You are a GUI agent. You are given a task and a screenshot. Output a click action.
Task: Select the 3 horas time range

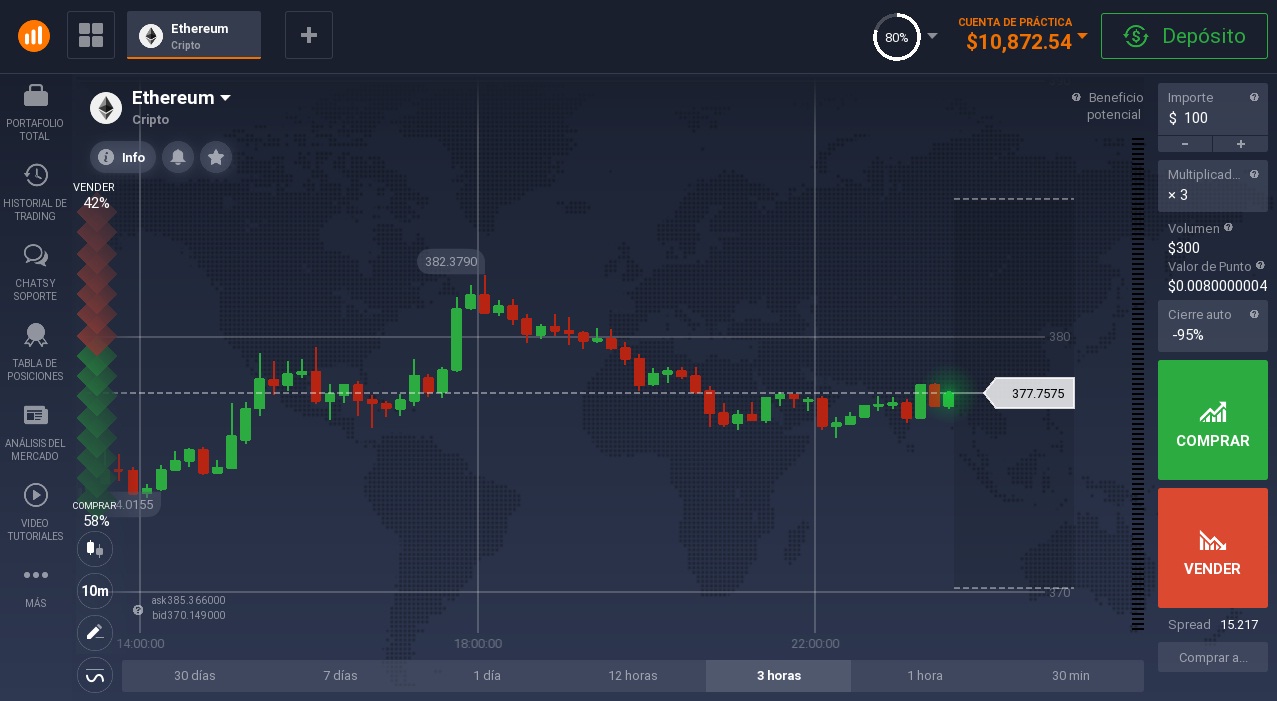(778, 676)
